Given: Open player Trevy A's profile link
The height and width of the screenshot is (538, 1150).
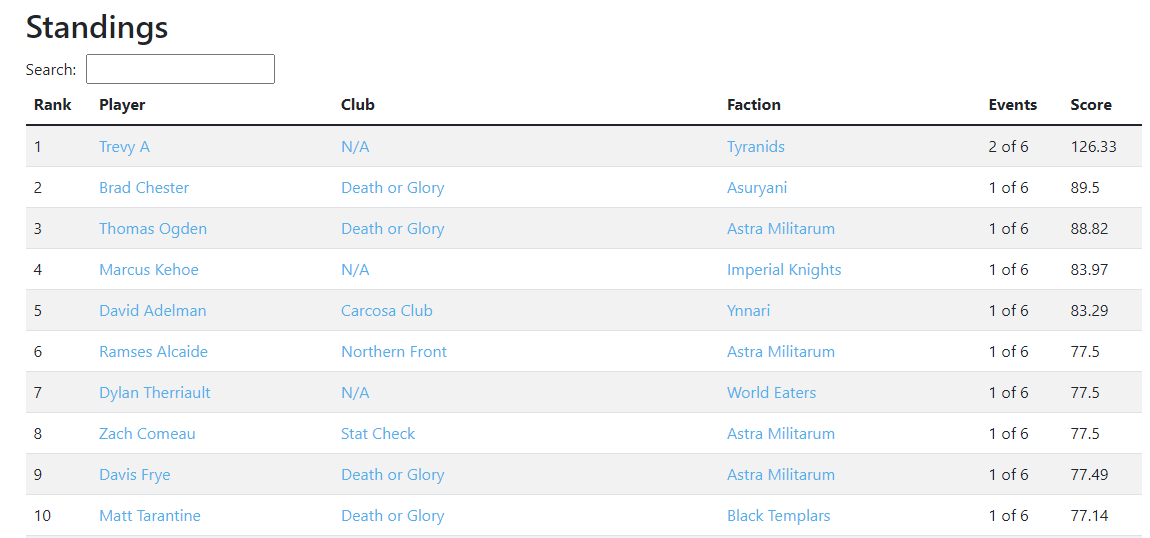Looking at the screenshot, I should [124, 147].
